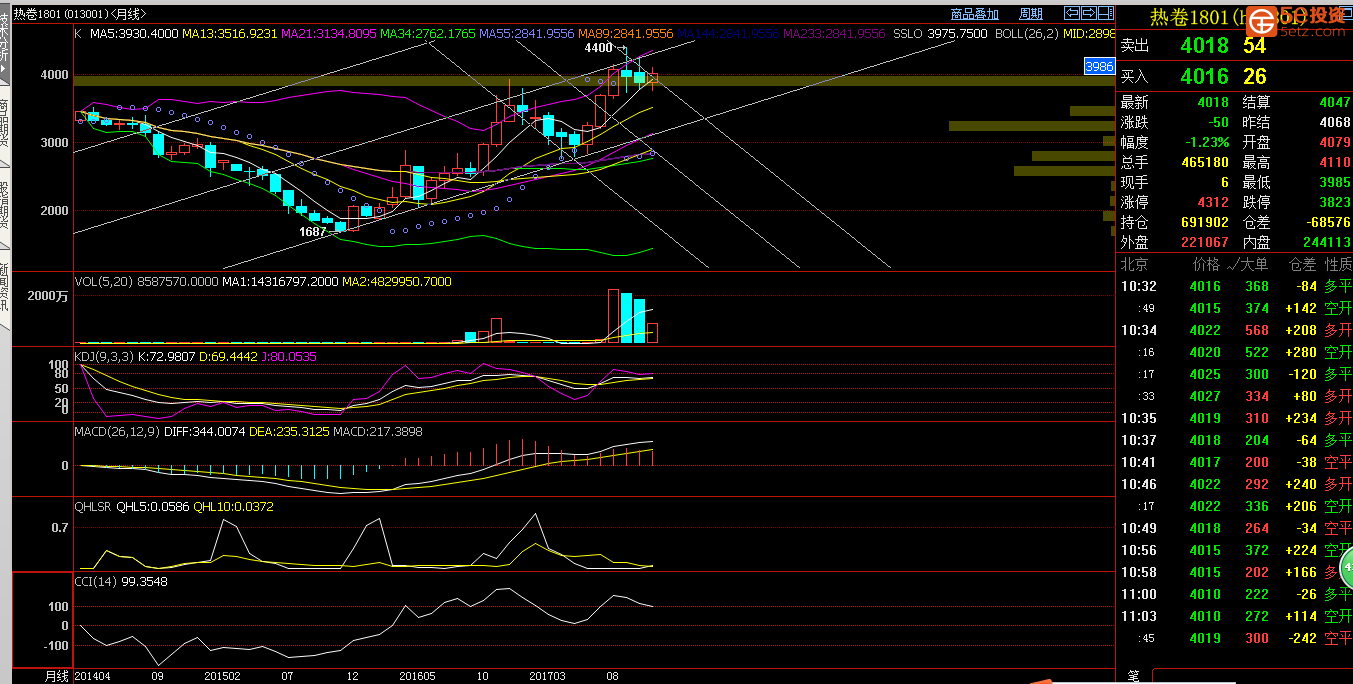Click the 结算 value 4047
This screenshot has width=1353, height=684.
1335,102
